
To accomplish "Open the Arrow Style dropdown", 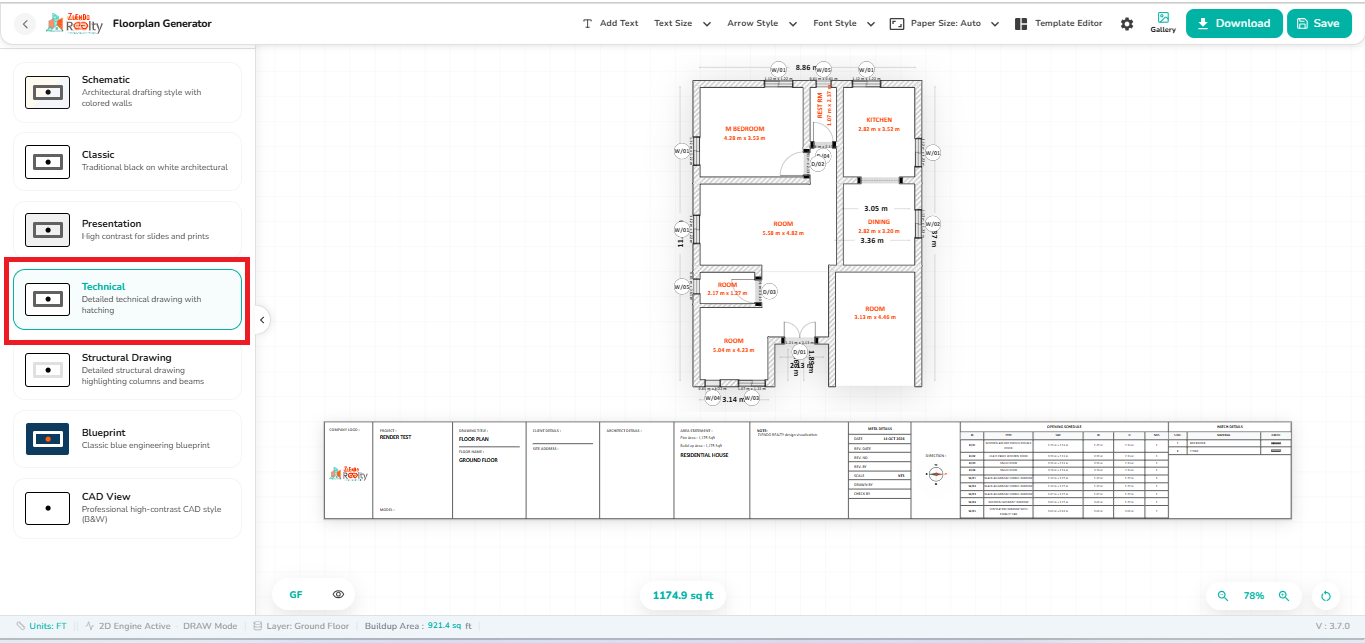I will (x=762, y=23).
